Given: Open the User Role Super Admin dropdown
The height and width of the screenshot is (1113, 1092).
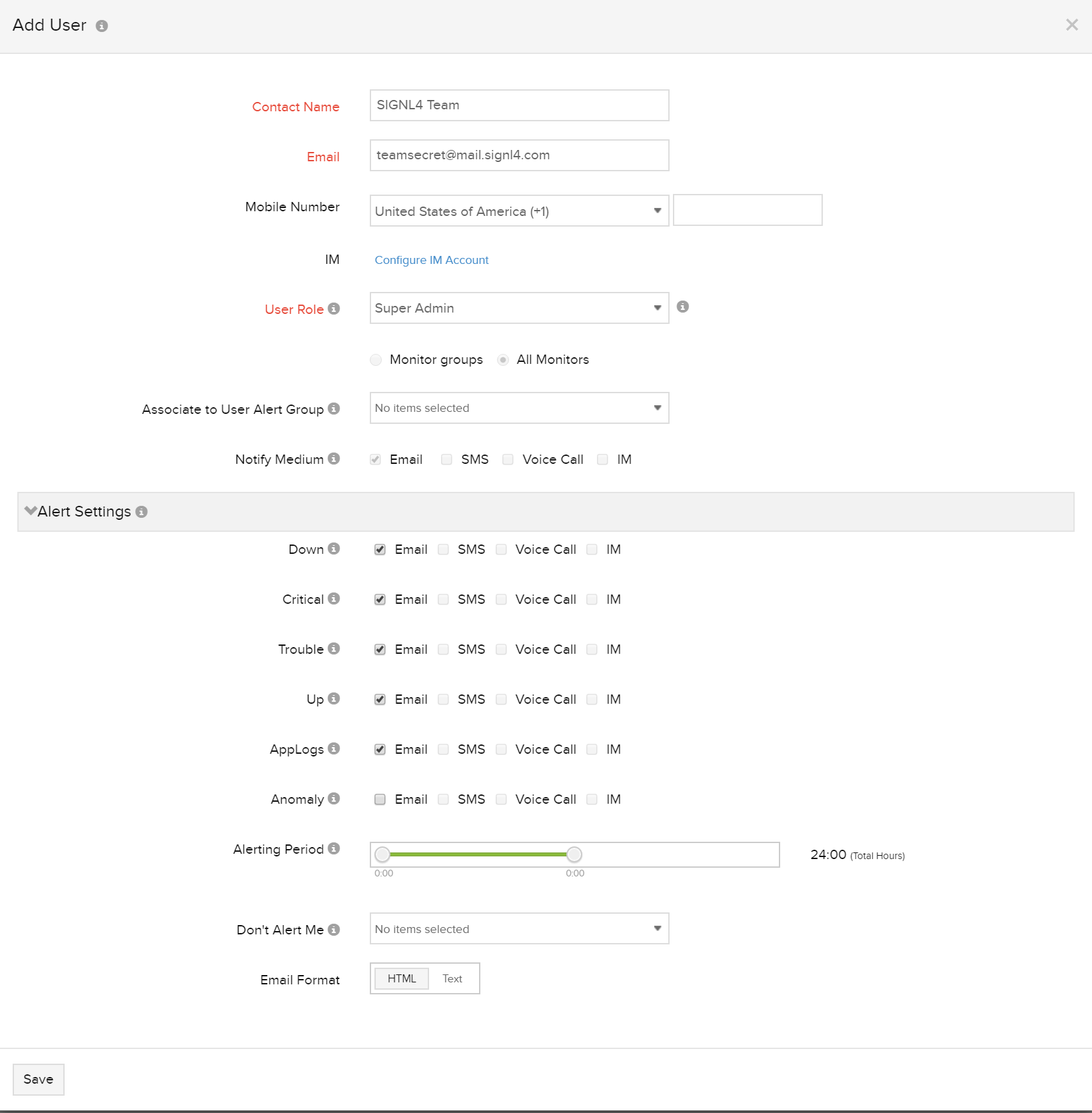Looking at the screenshot, I should (519, 308).
